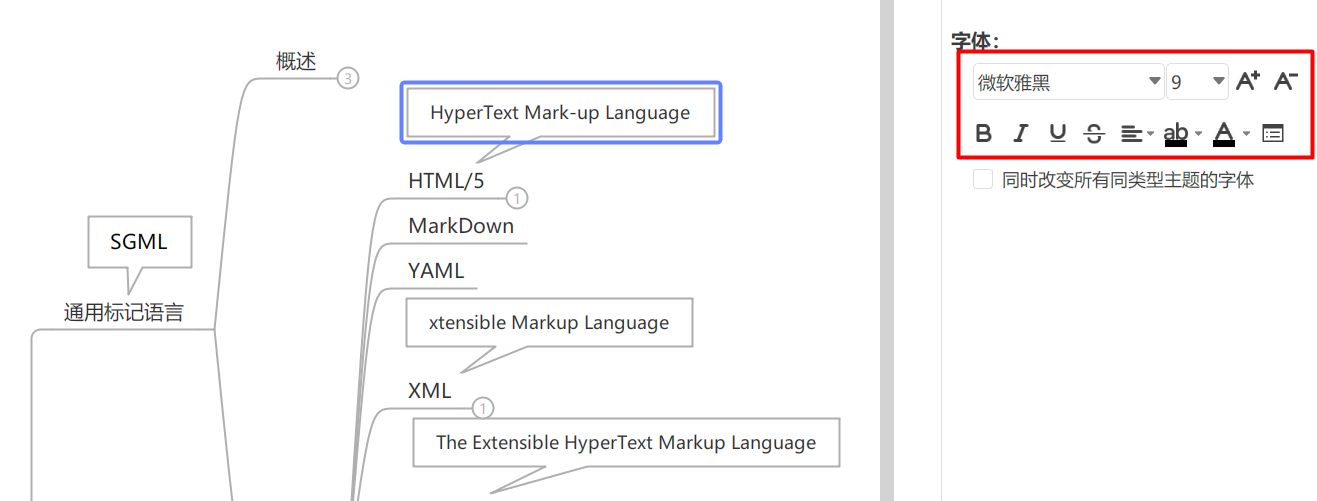Apply underline to the text

click(1057, 133)
